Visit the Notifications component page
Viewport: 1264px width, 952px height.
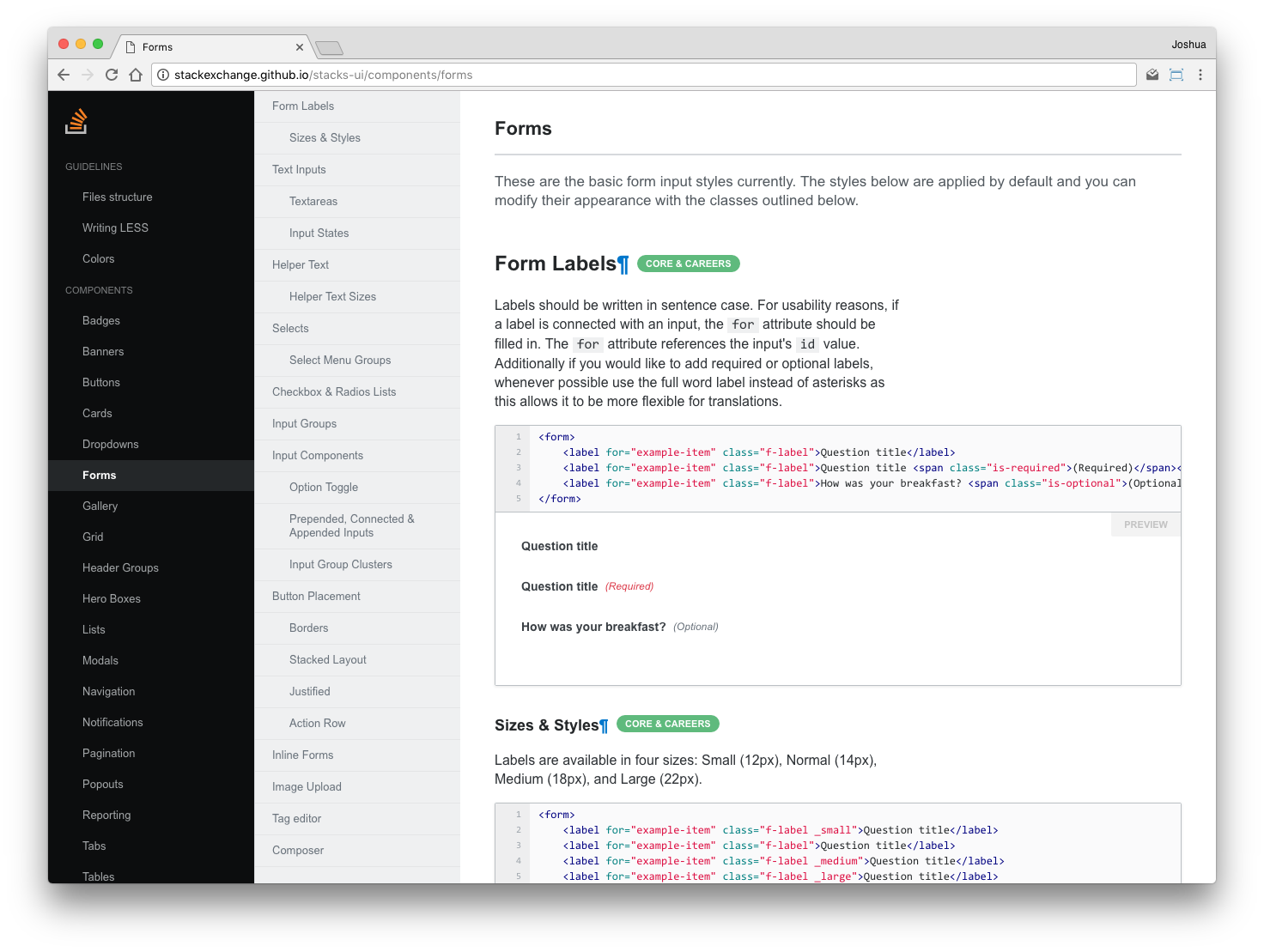(x=112, y=722)
